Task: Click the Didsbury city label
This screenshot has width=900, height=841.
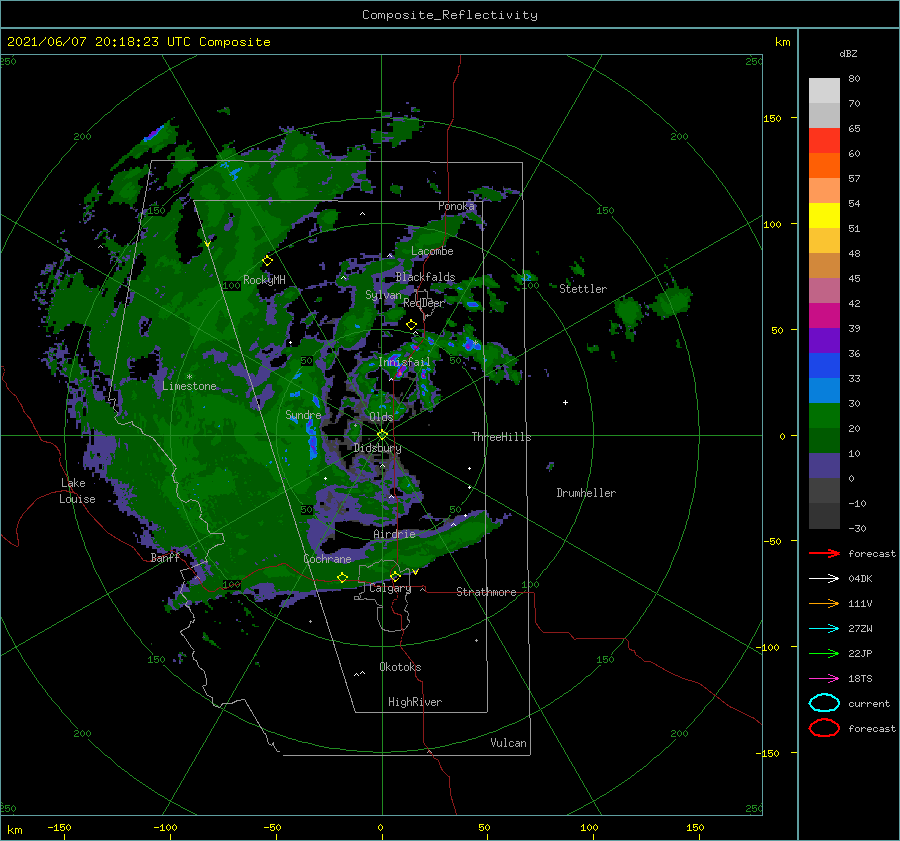Action: click(x=377, y=448)
